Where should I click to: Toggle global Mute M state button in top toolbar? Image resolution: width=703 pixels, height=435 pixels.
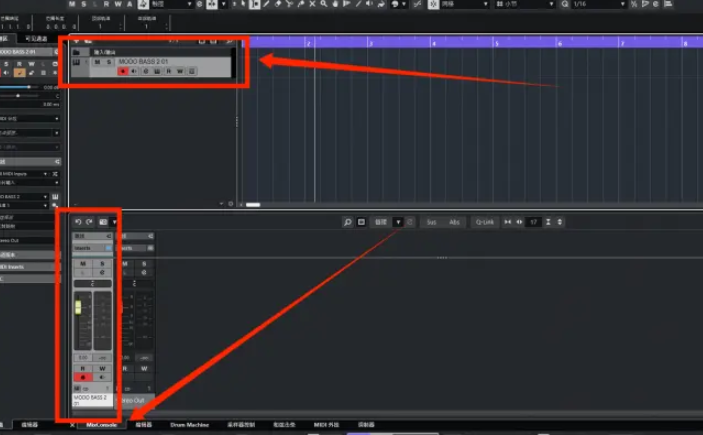(72, 4)
